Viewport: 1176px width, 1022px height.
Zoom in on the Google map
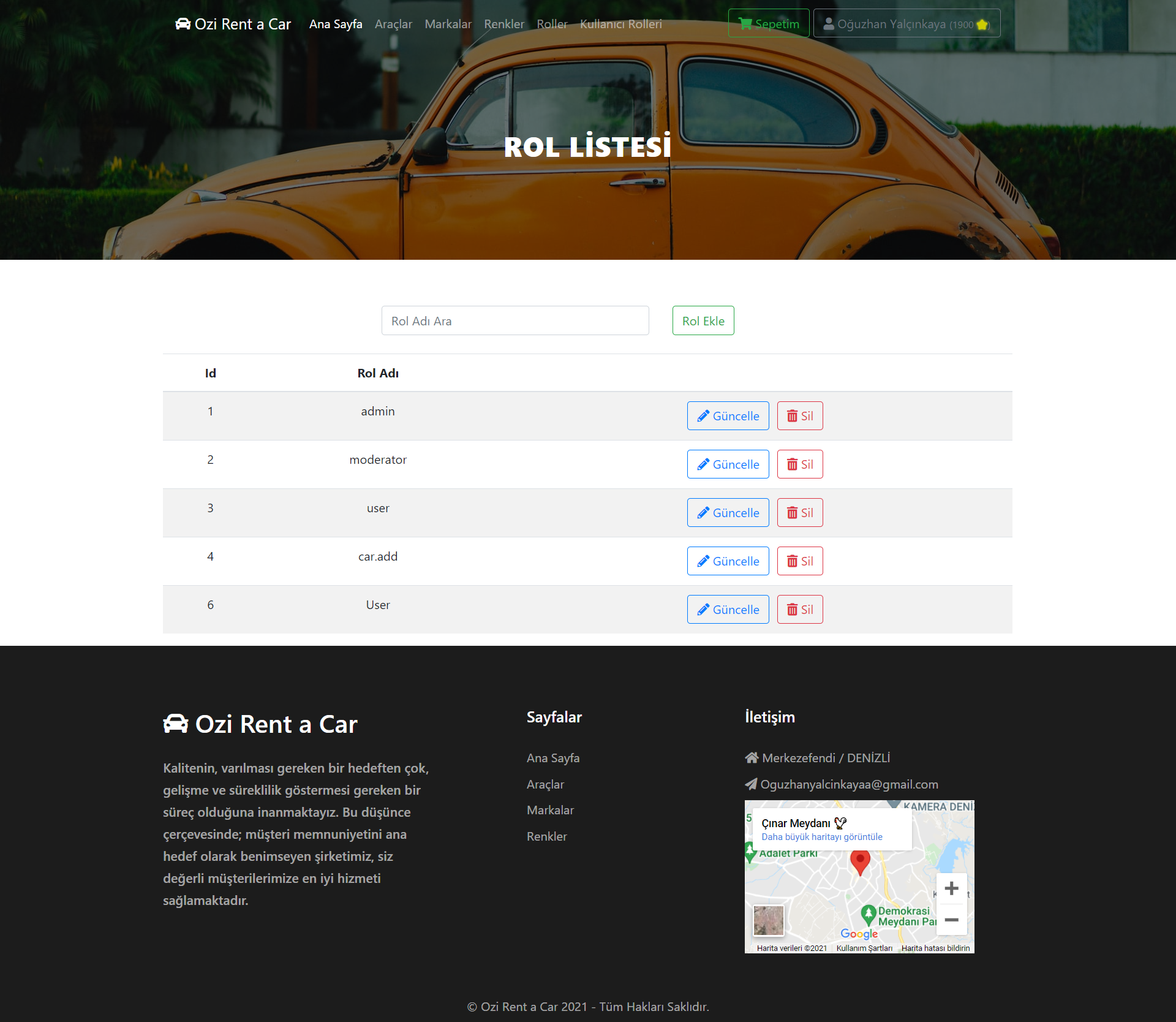click(951, 888)
